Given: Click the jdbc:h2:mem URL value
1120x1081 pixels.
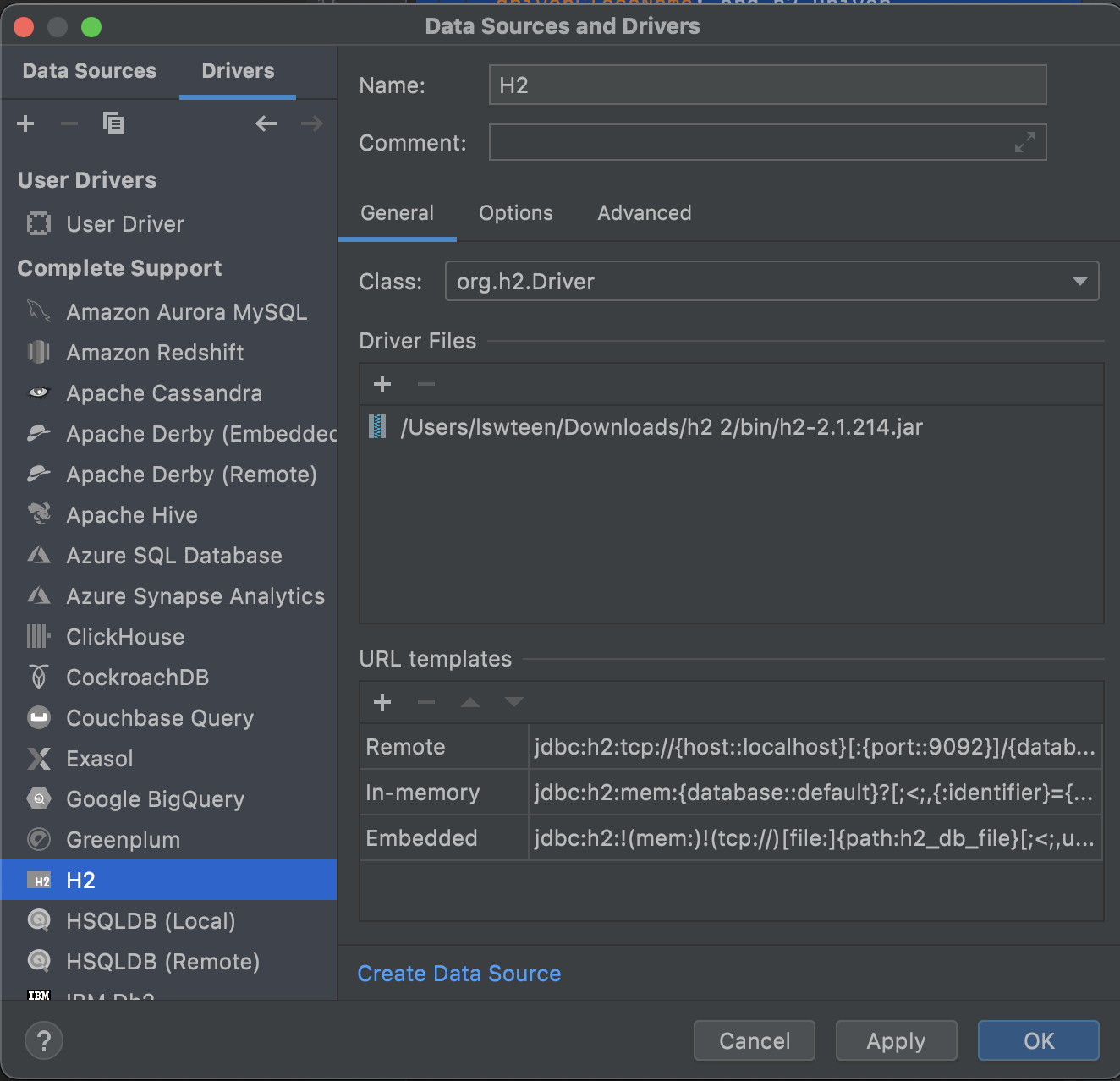Looking at the screenshot, I should point(815,793).
